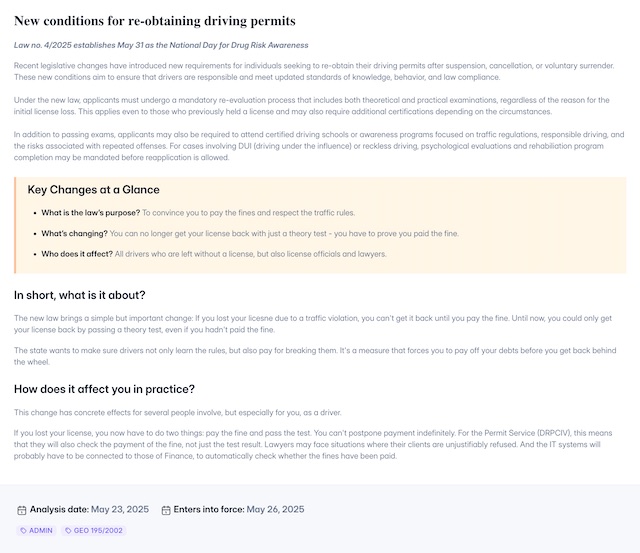Viewport: 640px width, 553px height.
Task: Click the Enters into force label
Action: coord(208,510)
